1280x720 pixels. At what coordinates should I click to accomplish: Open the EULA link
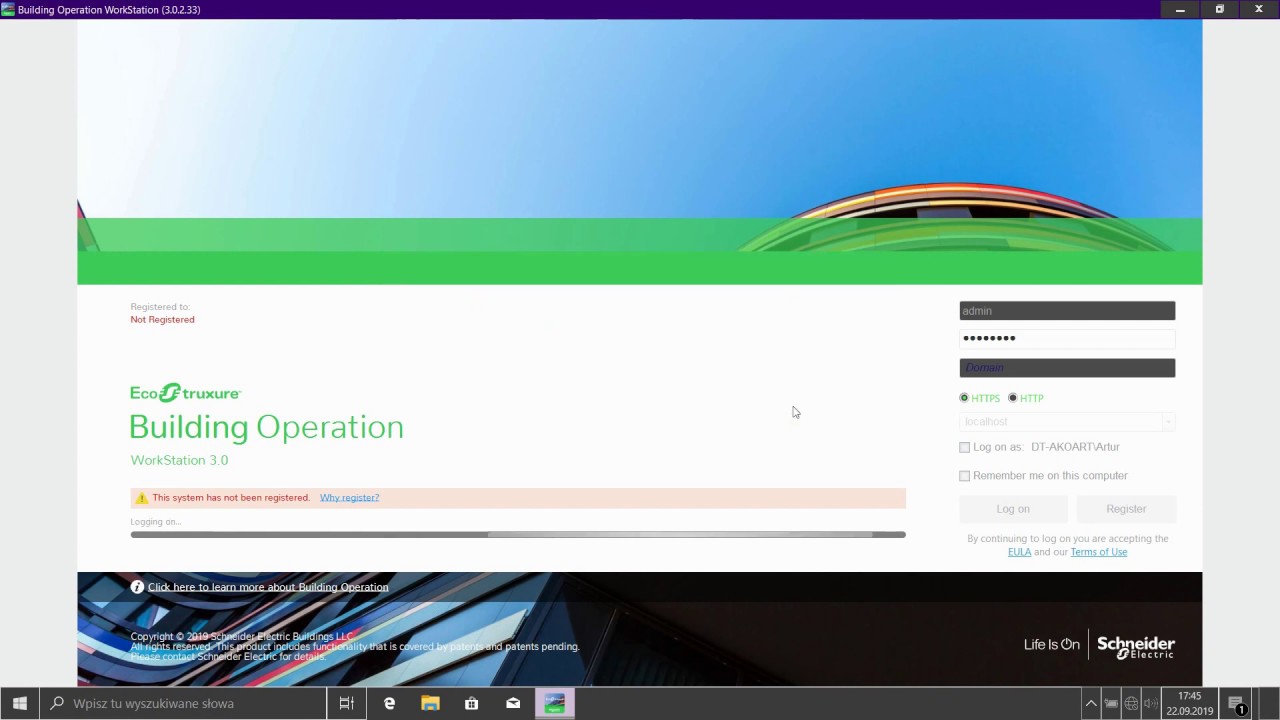pos(1019,552)
